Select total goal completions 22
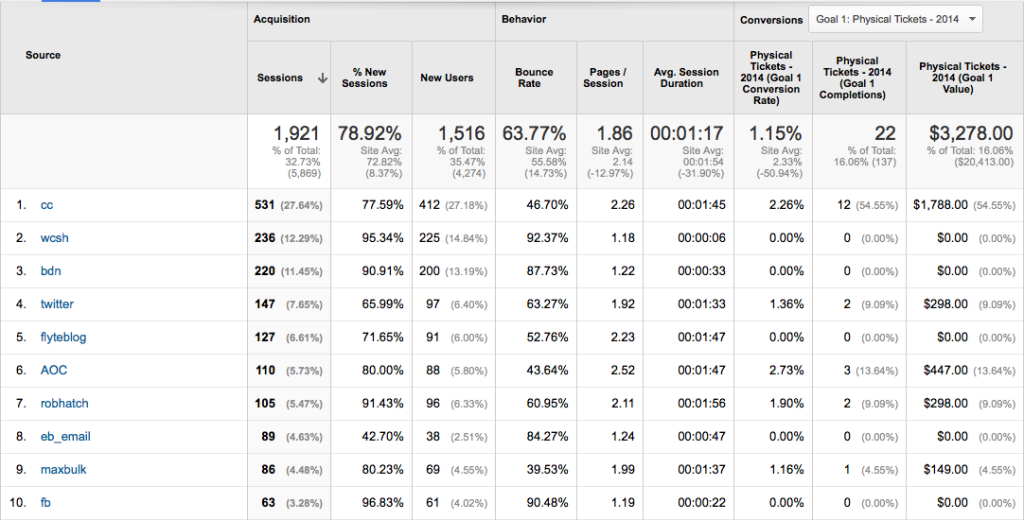This screenshot has width=1024, height=520. pyautogui.click(x=885, y=133)
